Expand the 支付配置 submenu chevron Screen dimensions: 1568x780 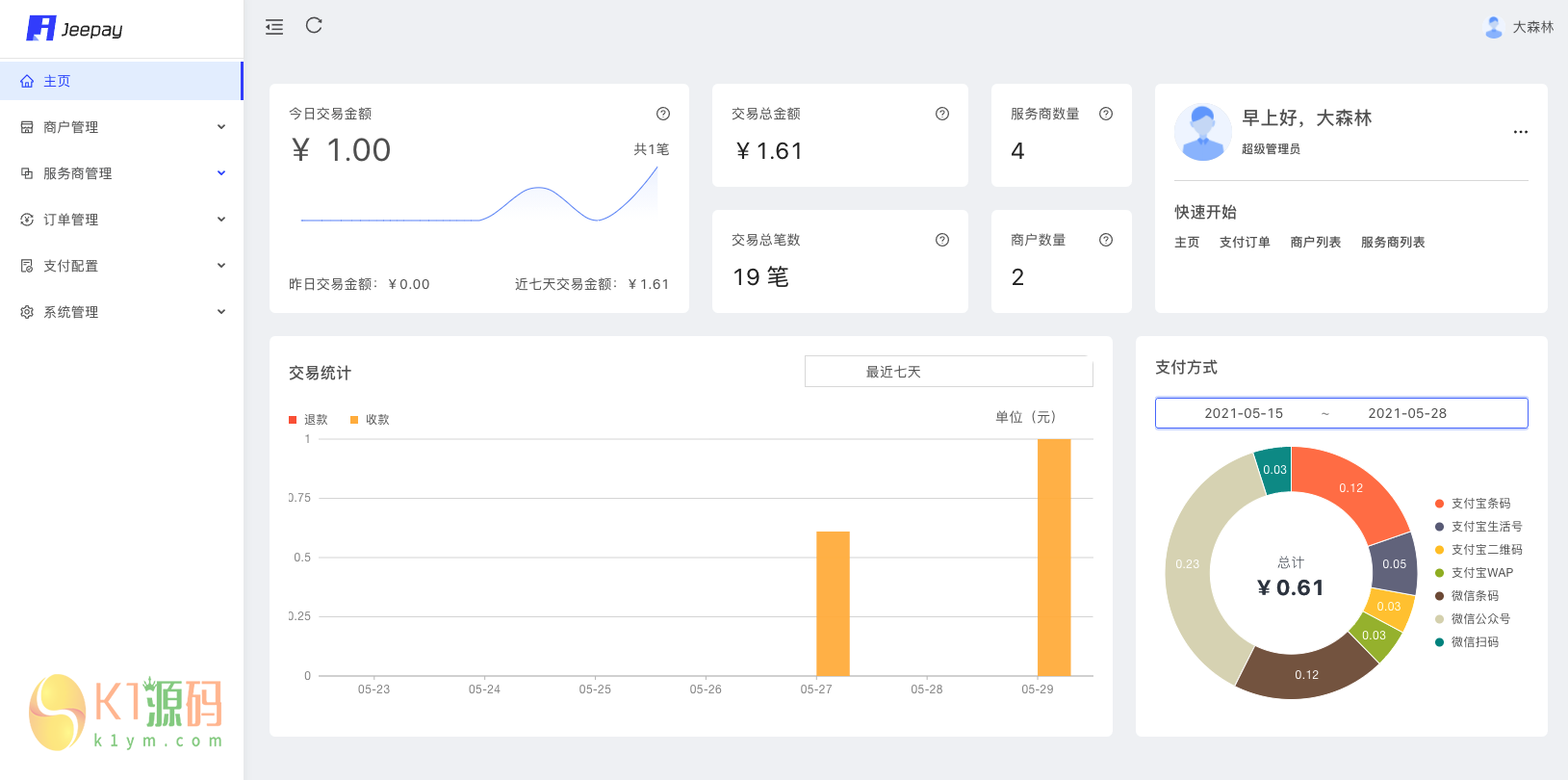tap(221, 266)
